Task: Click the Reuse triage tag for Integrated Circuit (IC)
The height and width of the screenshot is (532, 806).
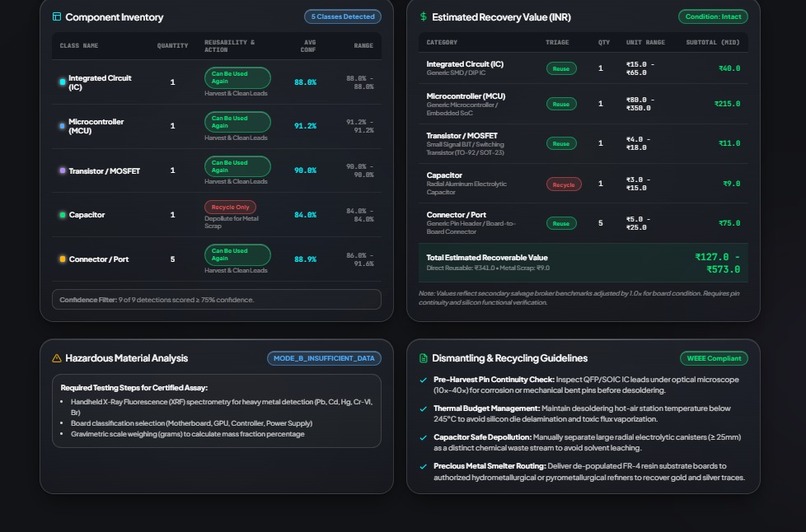Action: pos(561,69)
